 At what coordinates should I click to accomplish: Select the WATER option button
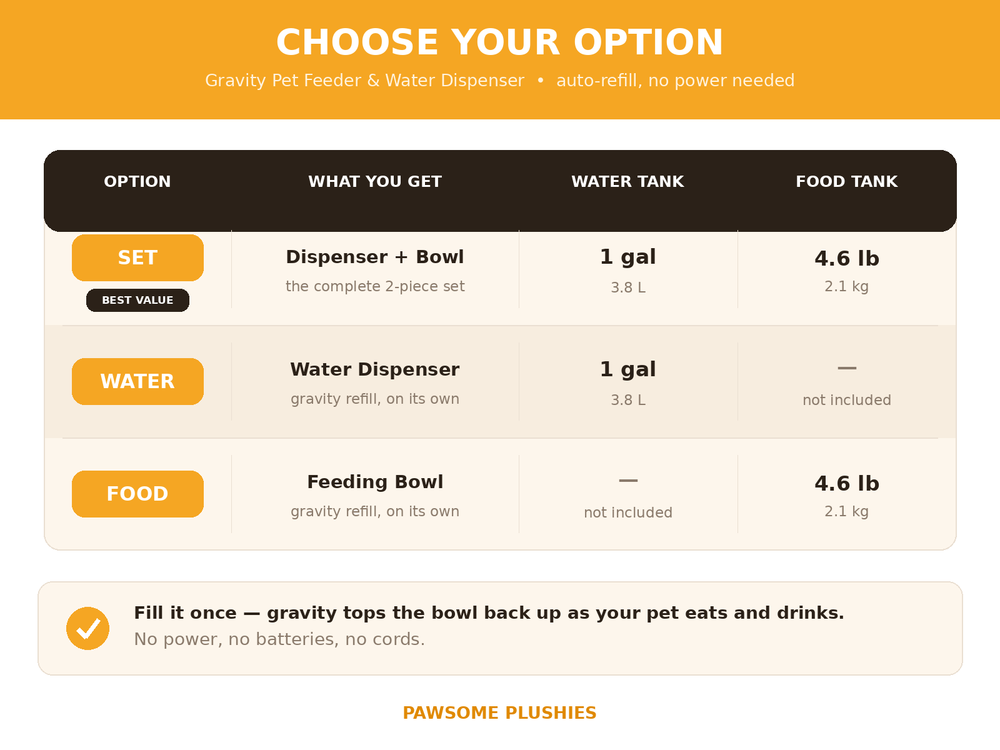(138, 381)
